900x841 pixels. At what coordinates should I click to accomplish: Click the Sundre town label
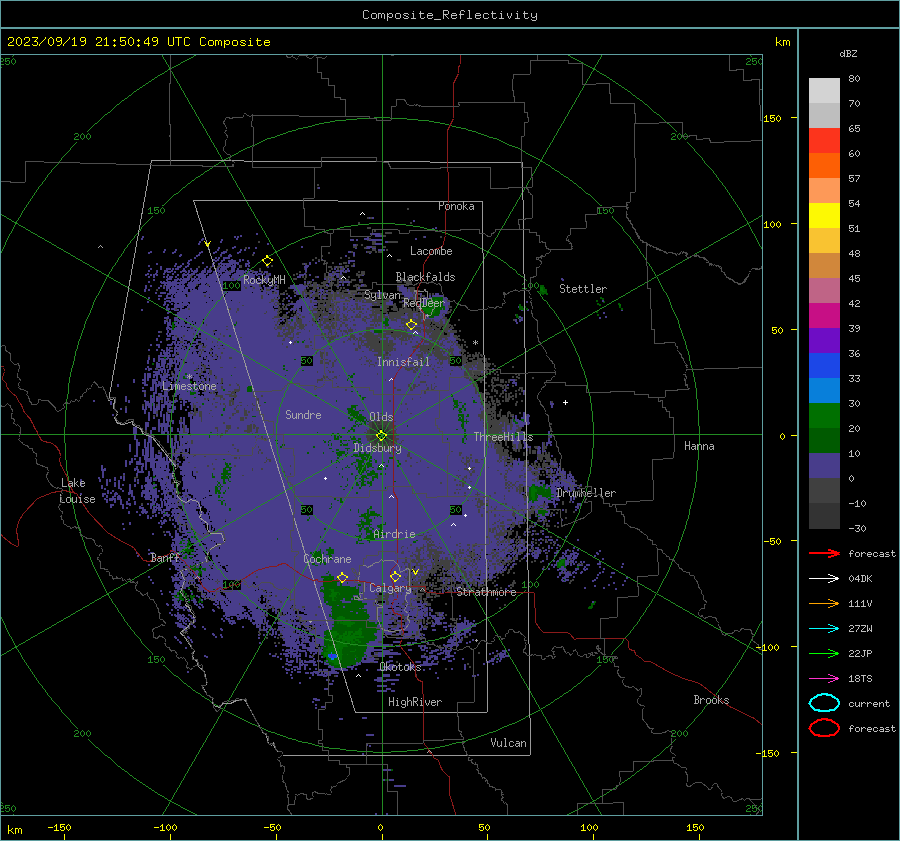point(303,414)
